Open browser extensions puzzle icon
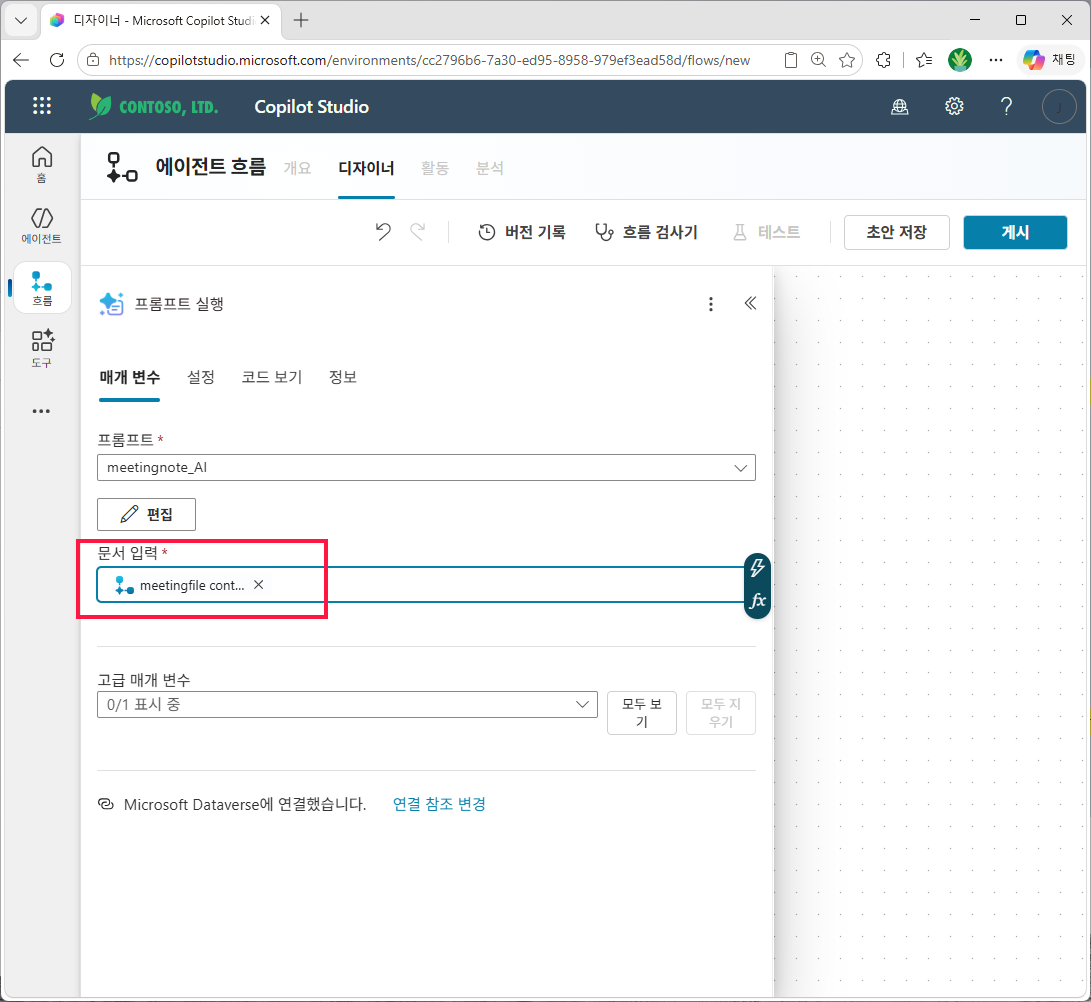The width and height of the screenshot is (1091, 1002). [883, 60]
